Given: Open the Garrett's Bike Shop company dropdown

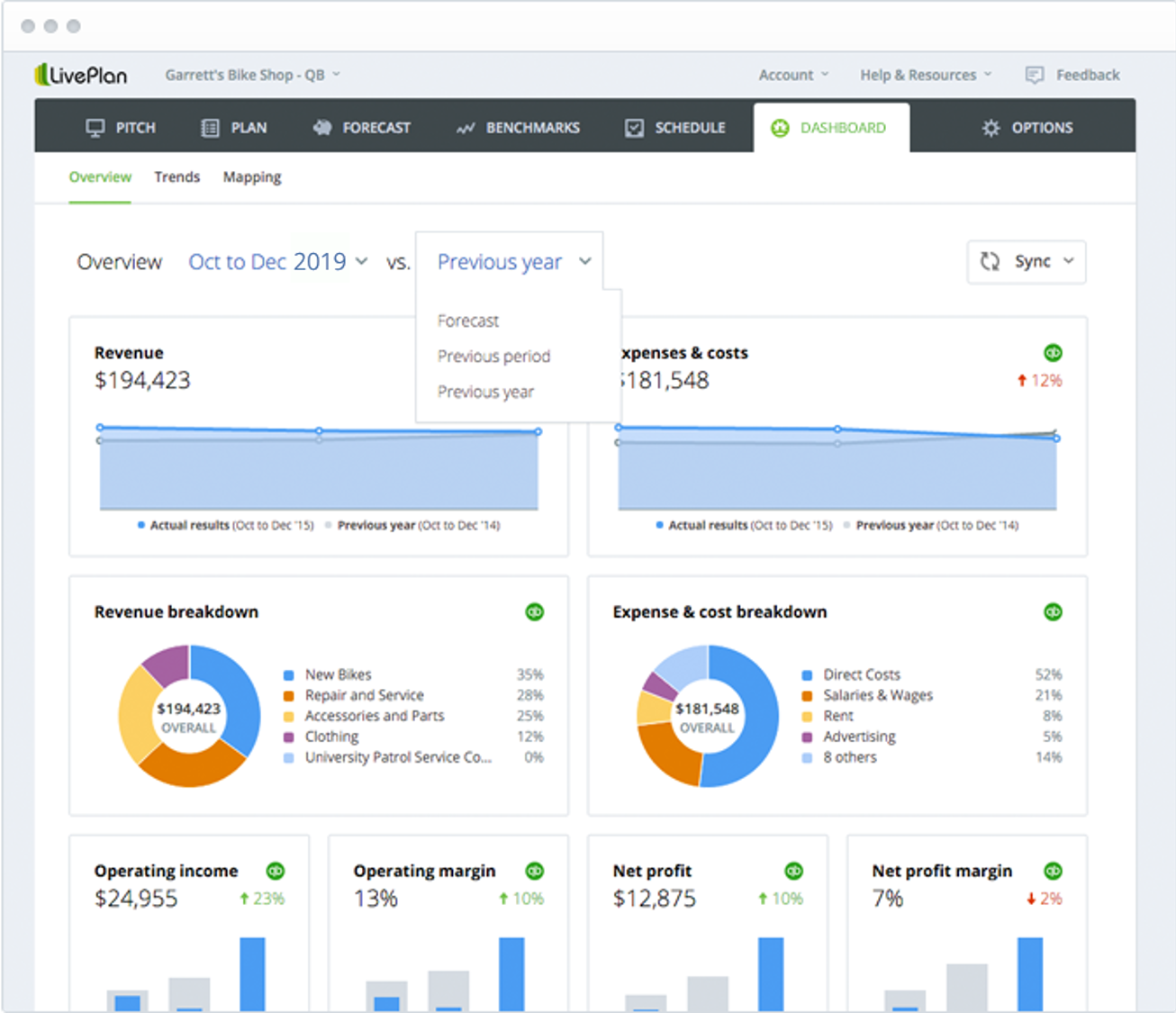Looking at the screenshot, I should tap(252, 75).
